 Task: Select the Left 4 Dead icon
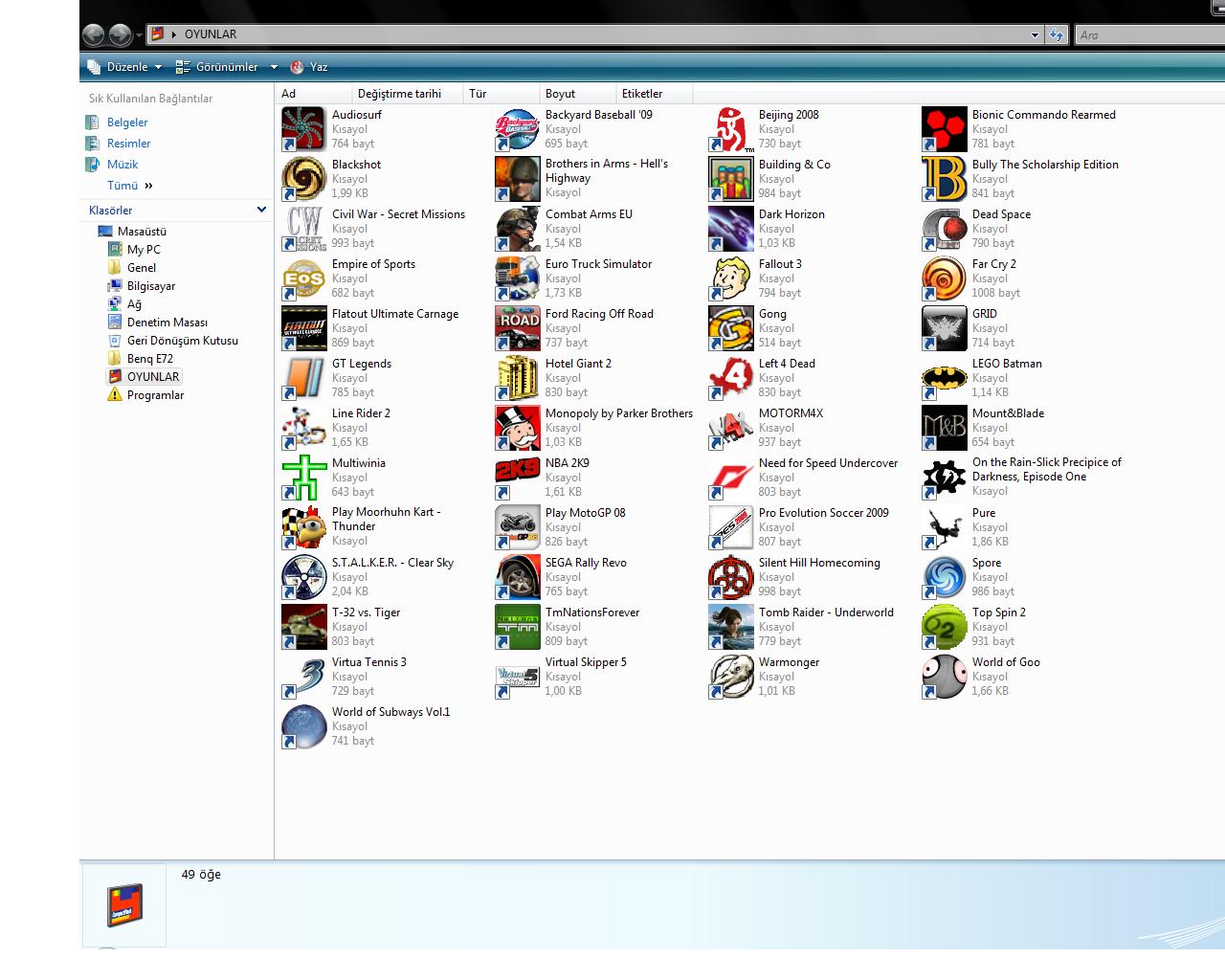[x=731, y=378]
